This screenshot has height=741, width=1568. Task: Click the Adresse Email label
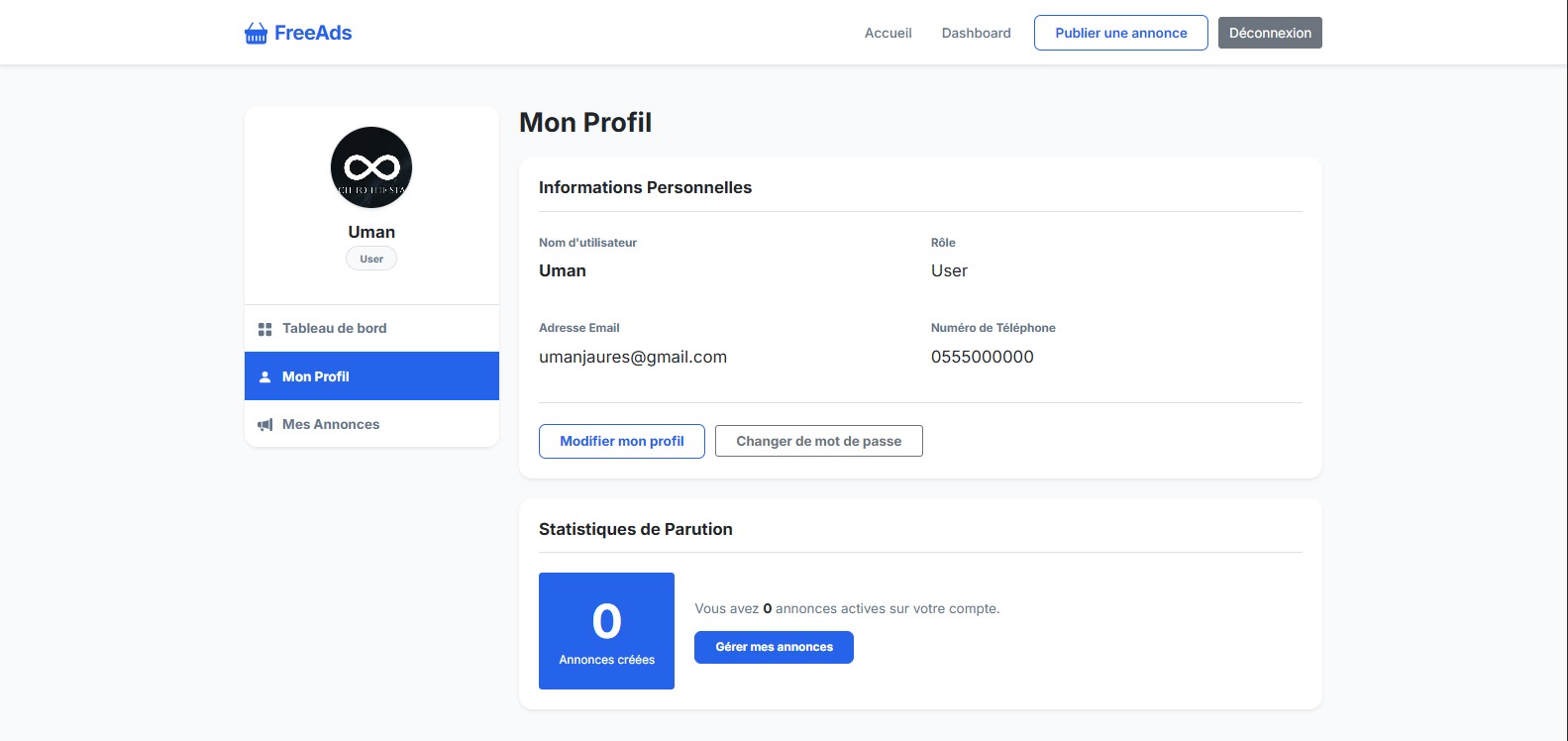[x=579, y=328]
